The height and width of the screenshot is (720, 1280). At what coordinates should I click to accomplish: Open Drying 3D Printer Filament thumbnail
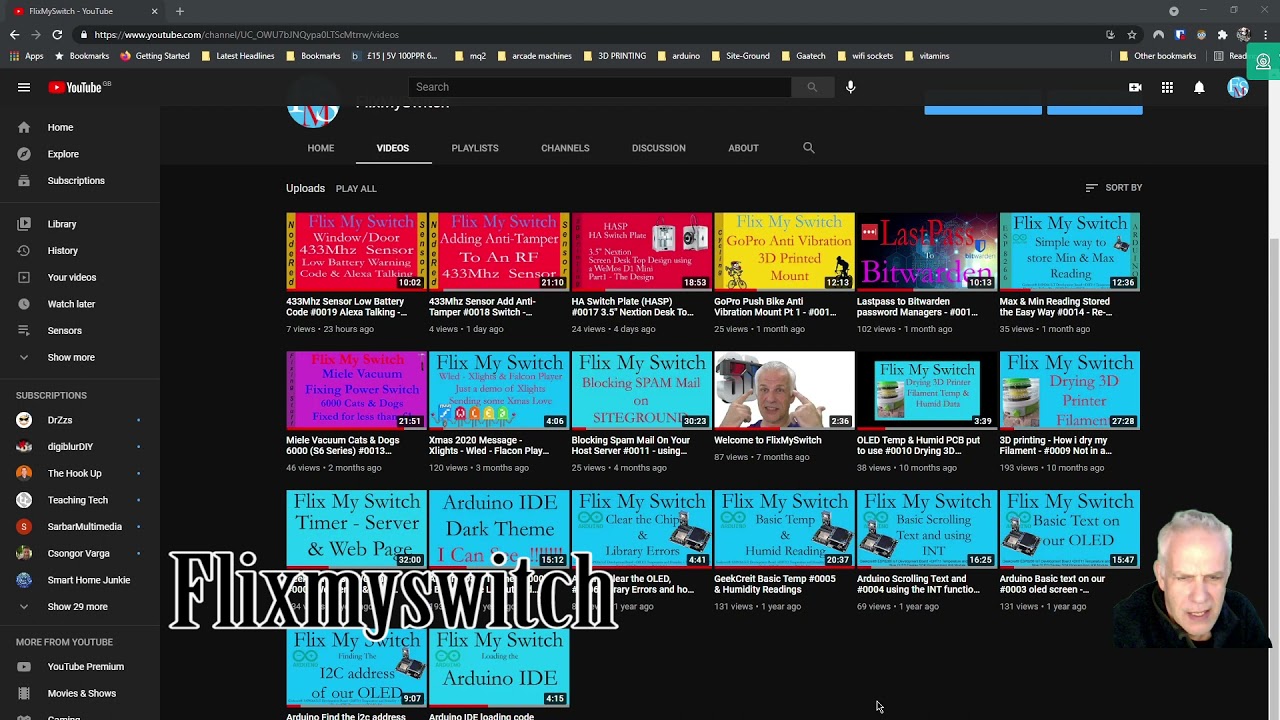(1070, 390)
